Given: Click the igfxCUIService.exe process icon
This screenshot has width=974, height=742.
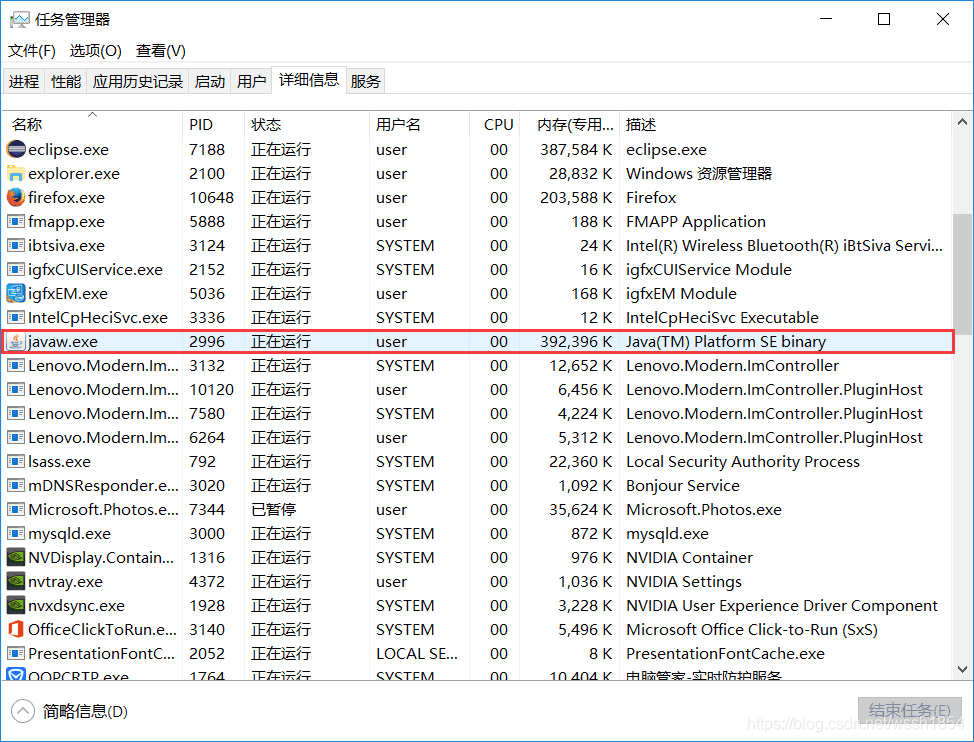Looking at the screenshot, I should tap(16, 269).
